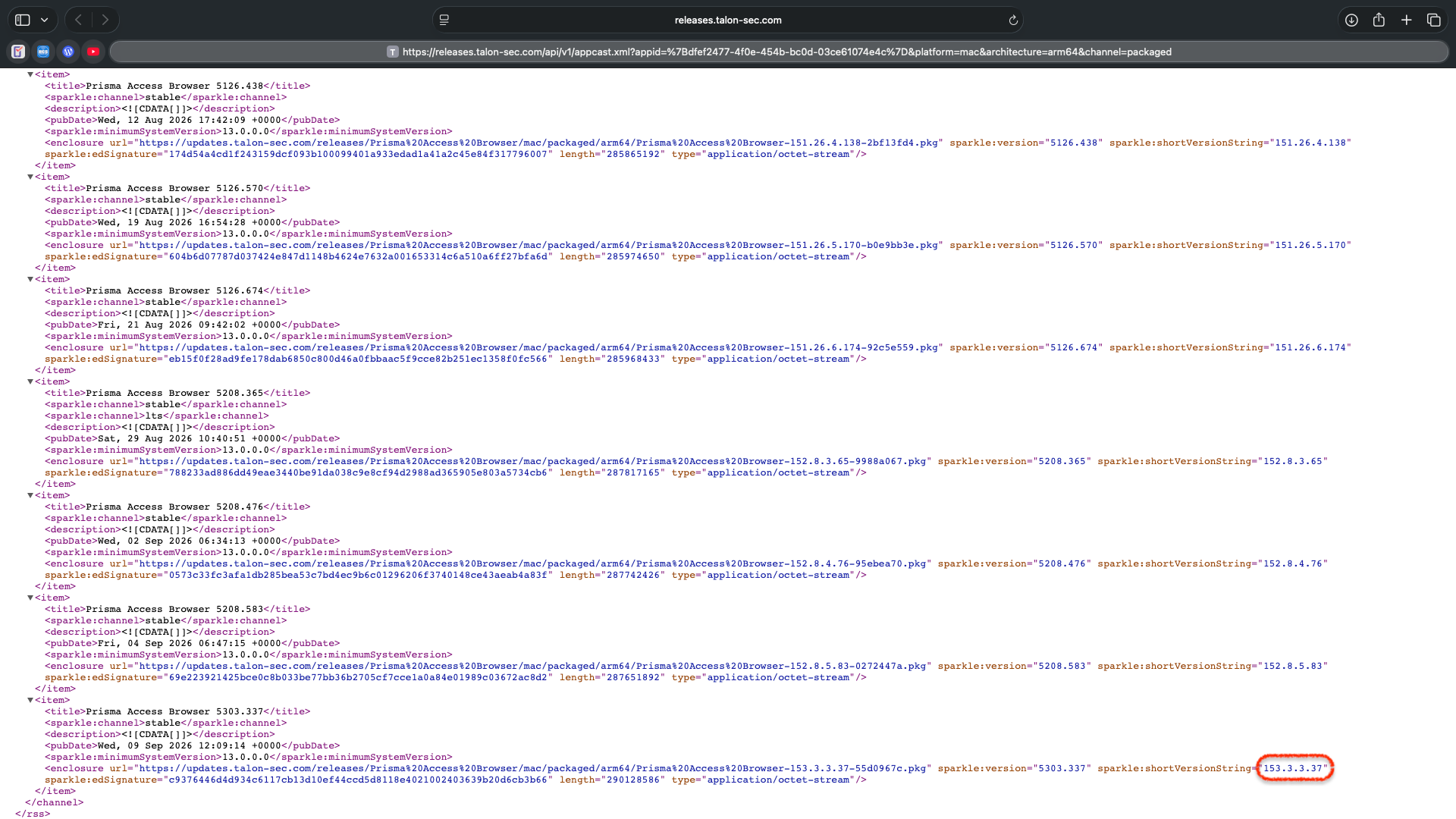Image resolution: width=1456 pixels, height=819 pixels.
Task: Show the tab overview icon
Action: pyautogui.click(x=1433, y=20)
